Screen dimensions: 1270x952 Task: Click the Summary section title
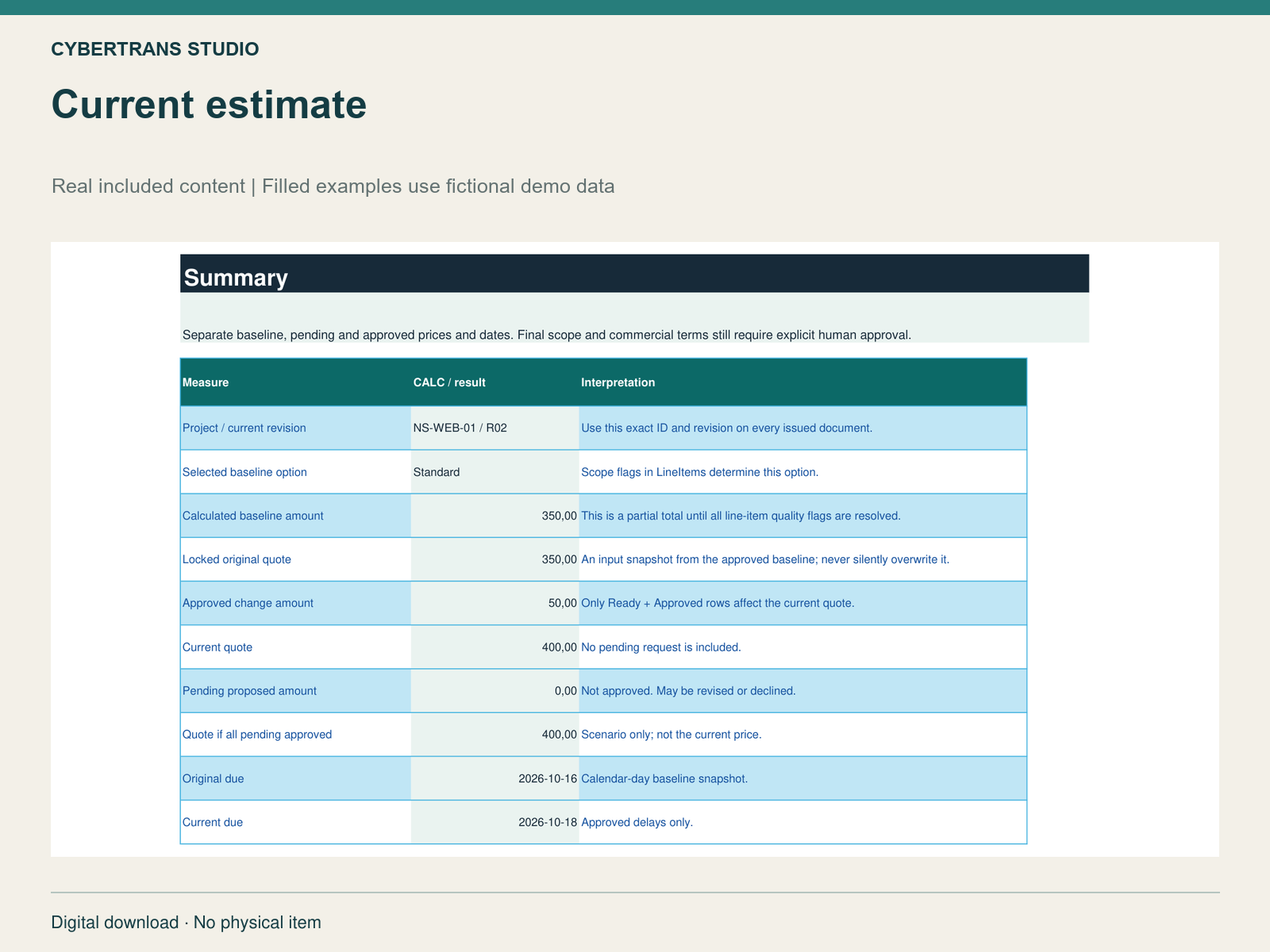click(236, 278)
